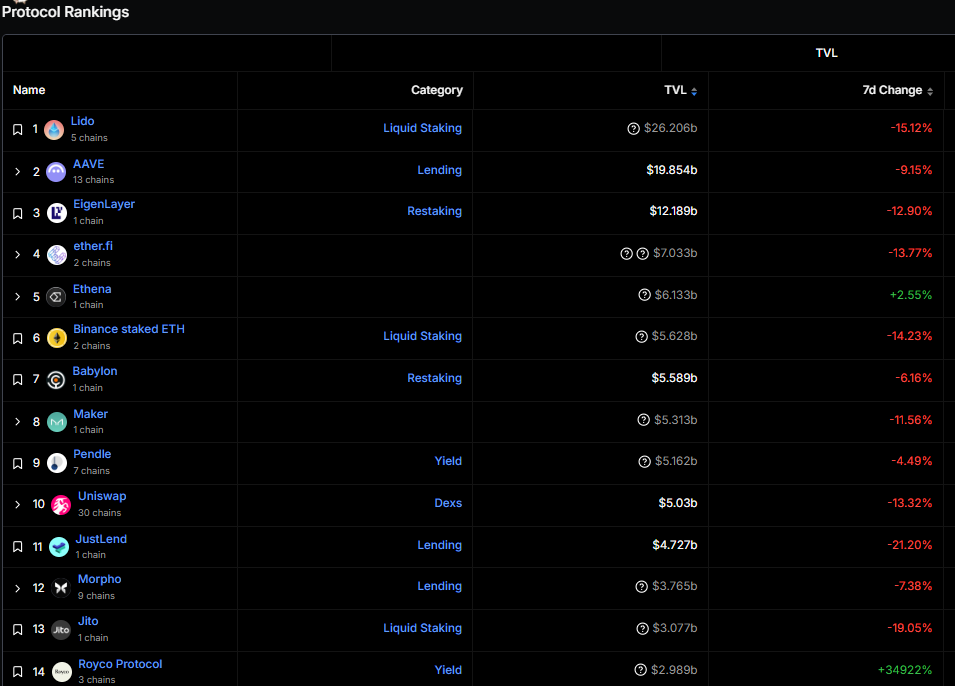
Task: Click the Jito logo icon
Action: coord(61,629)
